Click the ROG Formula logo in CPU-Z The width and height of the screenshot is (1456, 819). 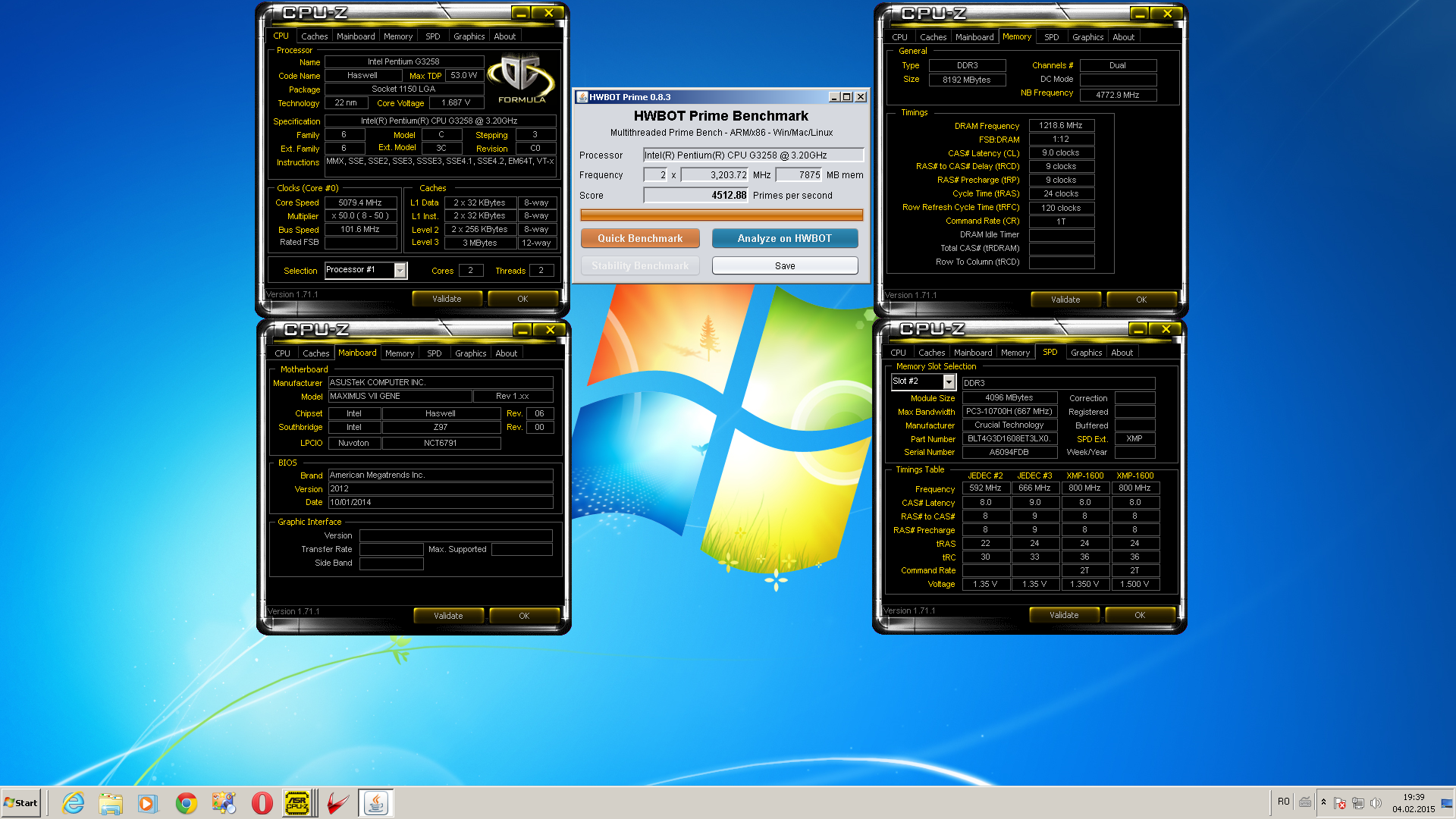coord(521,78)
